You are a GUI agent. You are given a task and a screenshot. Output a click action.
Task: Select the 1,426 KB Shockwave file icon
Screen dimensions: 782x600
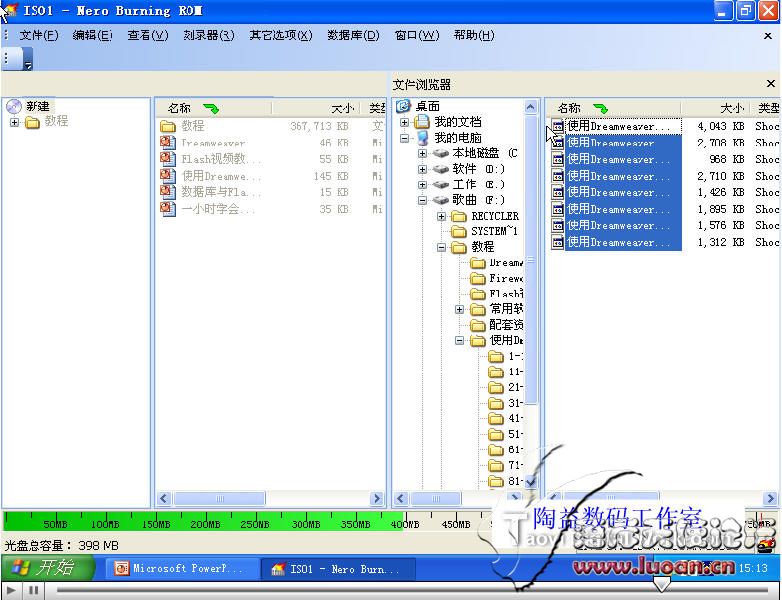(x=557, y=193)
